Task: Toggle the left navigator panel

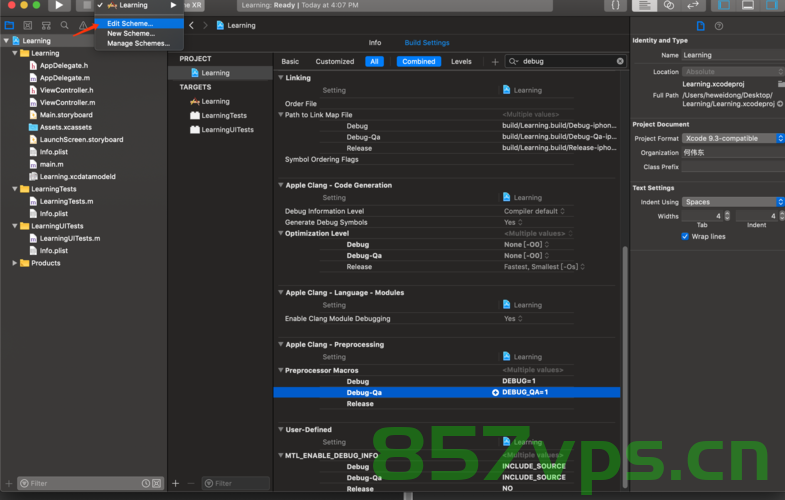Action: (x=724, y=6)
